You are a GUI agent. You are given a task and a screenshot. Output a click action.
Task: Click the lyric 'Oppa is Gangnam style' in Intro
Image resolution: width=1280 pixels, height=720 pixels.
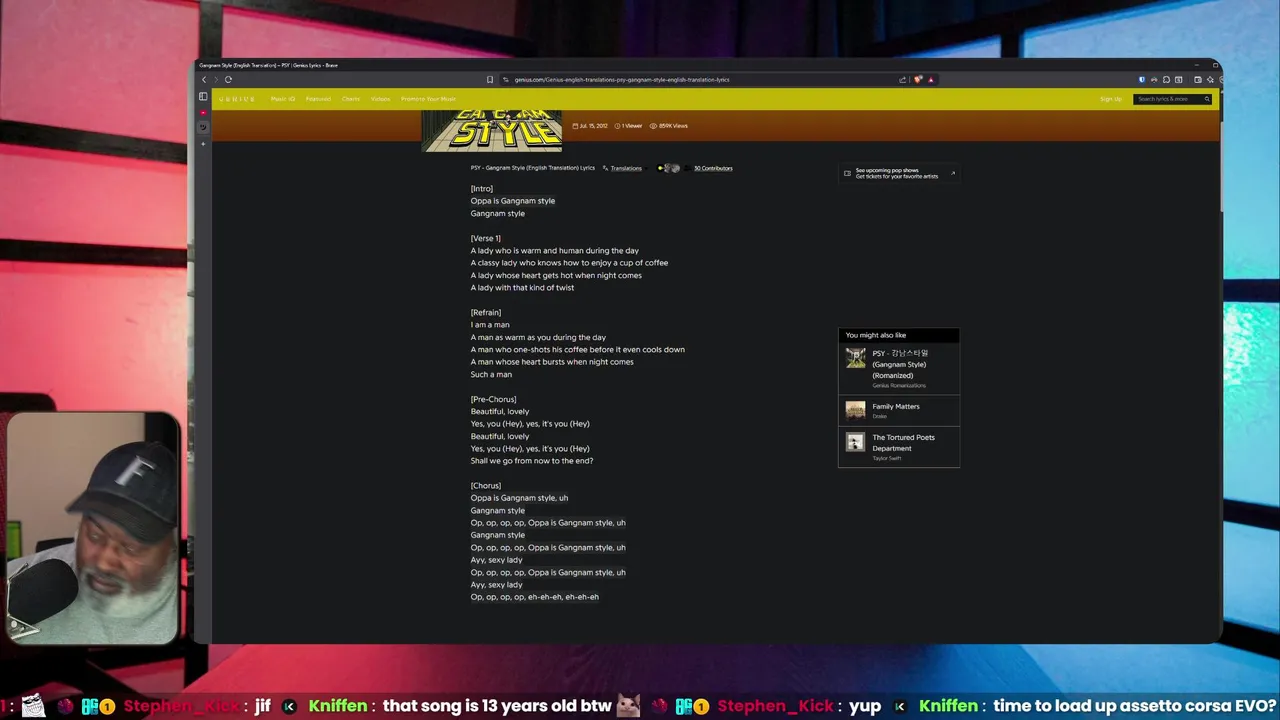point(513,201)
